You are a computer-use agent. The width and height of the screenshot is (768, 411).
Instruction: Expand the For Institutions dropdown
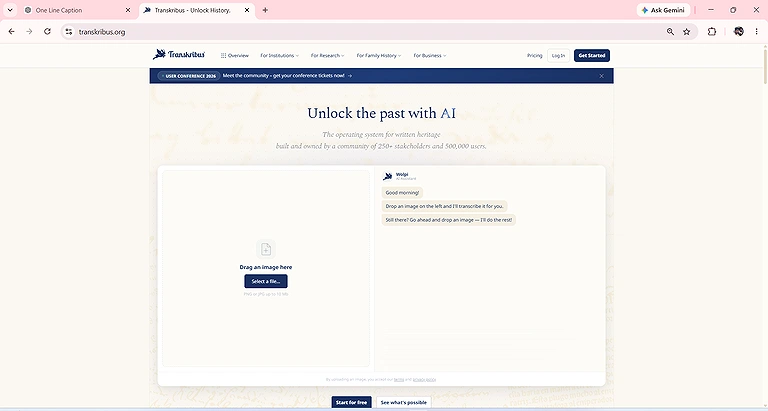pyautogui.click(x=279, y=55)
